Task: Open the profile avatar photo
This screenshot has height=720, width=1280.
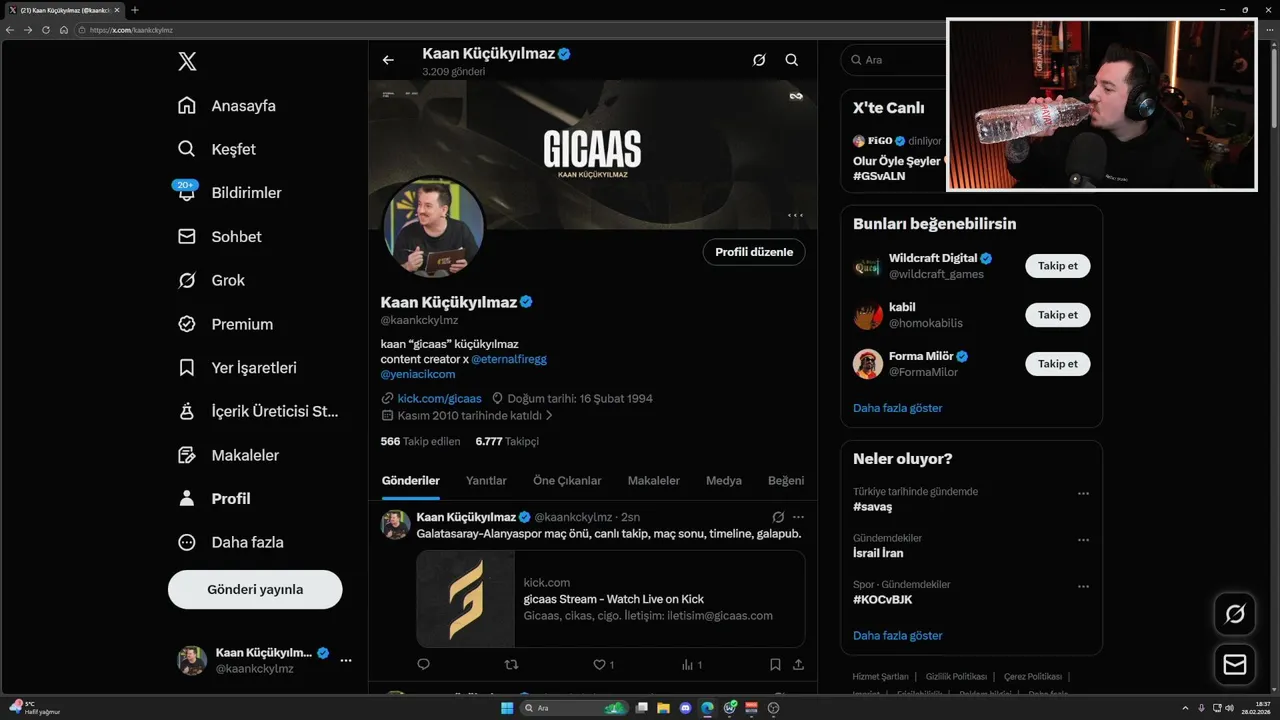Action: click(x=433, y=227)
